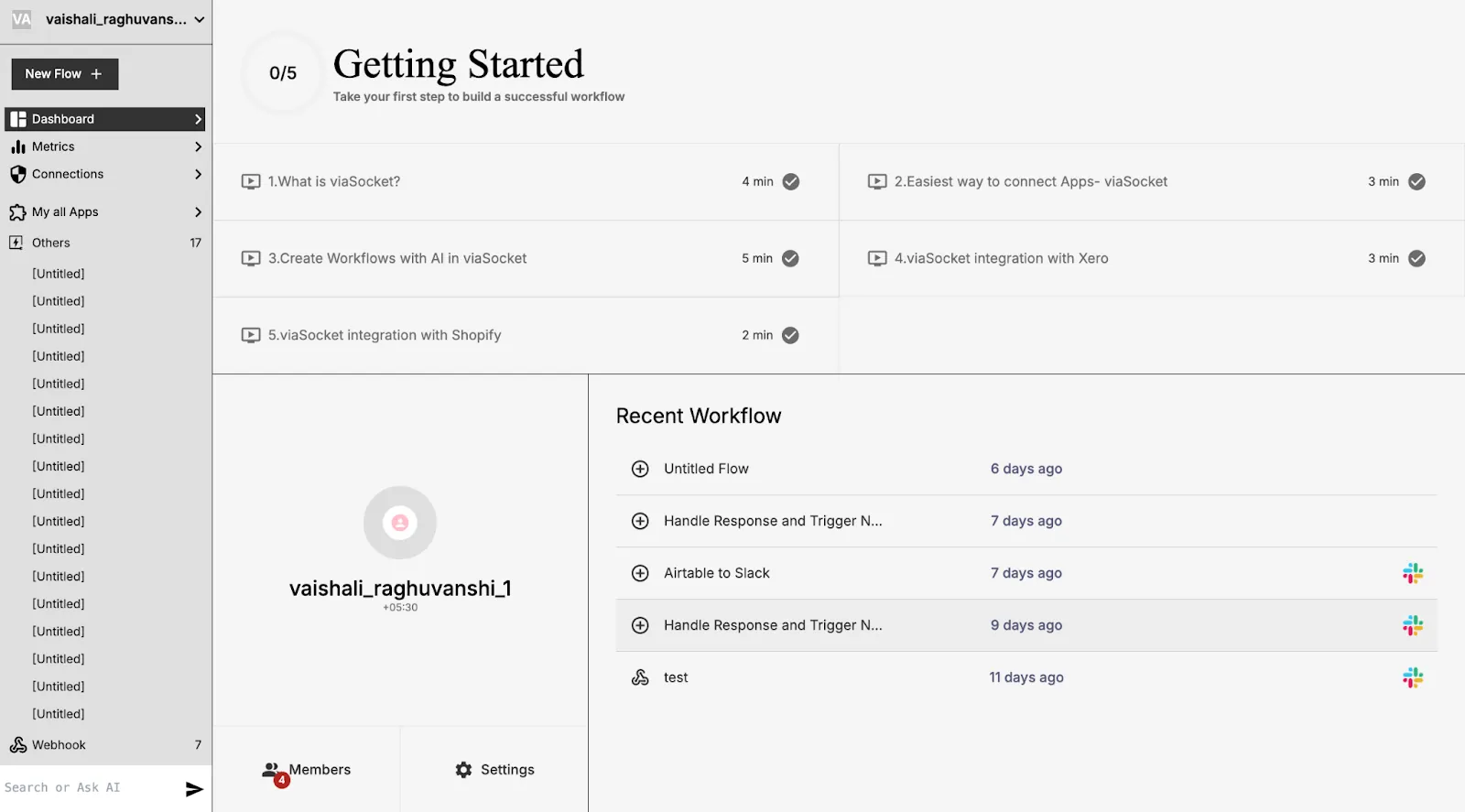This screenshot has height=812, width=1465.
Task: Click the plus icon beside Untitled Flow
Action: 640,469
